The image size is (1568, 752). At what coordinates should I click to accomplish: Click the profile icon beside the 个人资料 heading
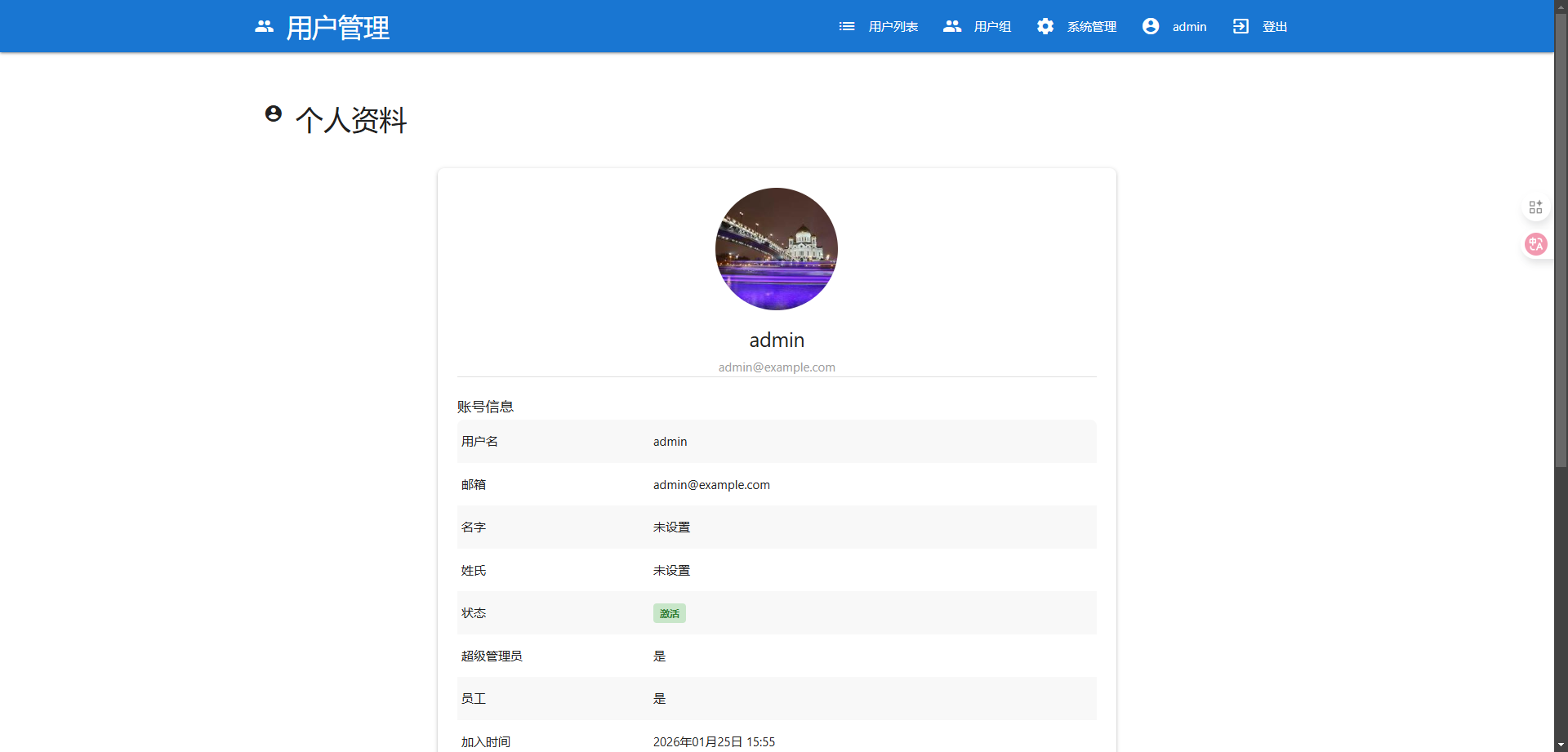pos(274,113)
